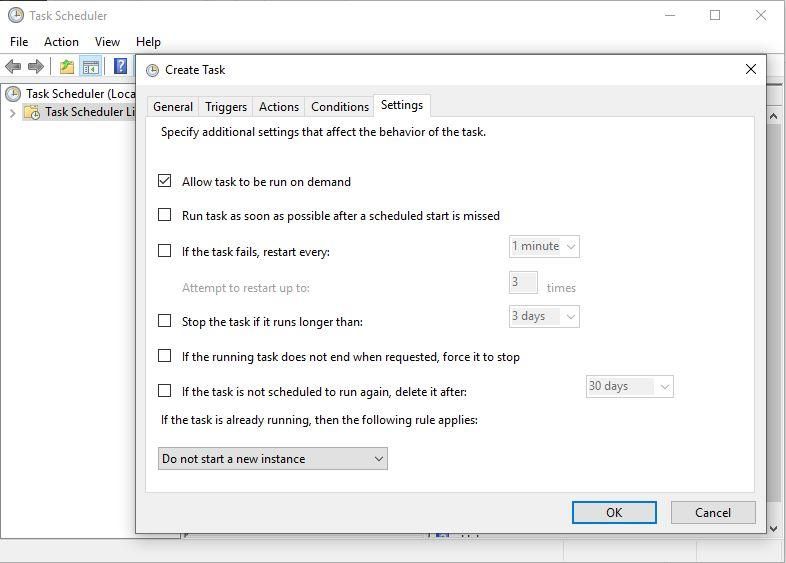Image resolution: width=786 pixels, height=563 pixels.
Task: Select the Settings tab
Action: [402, 105]
